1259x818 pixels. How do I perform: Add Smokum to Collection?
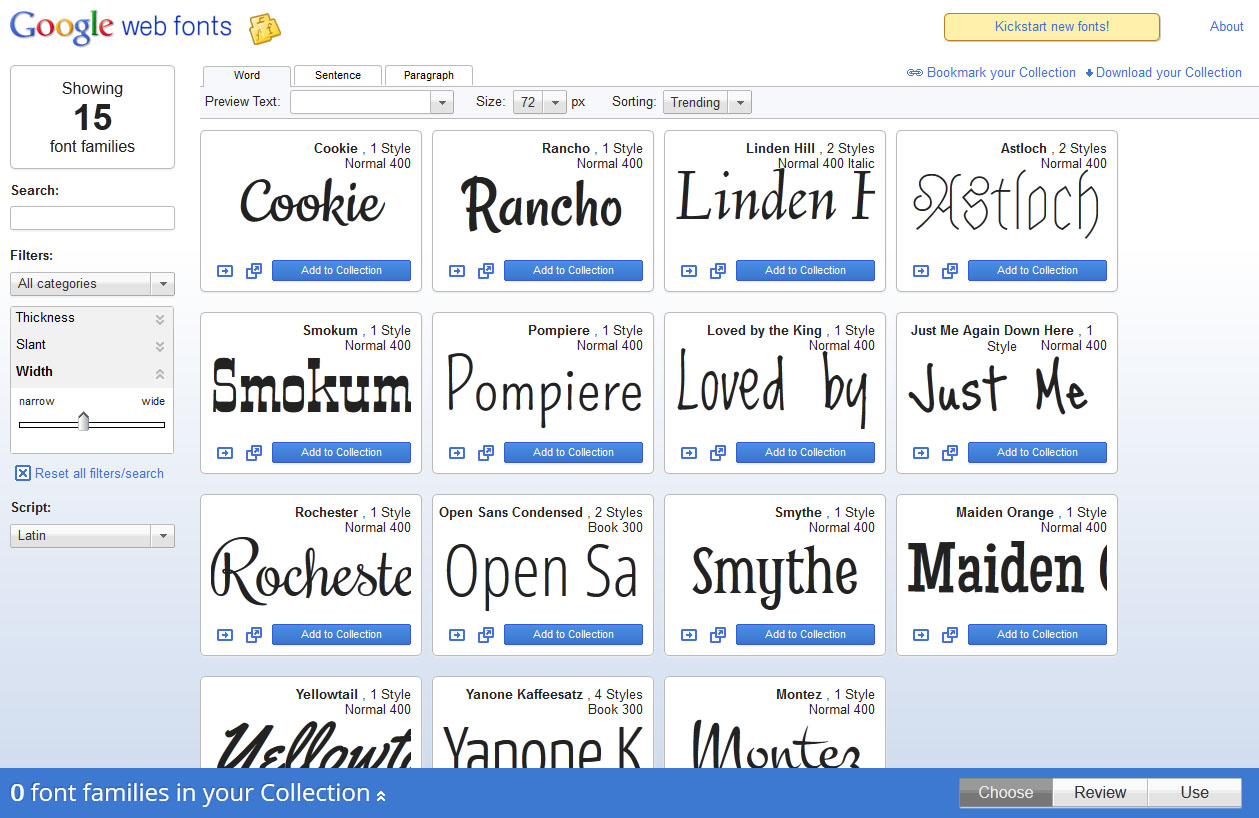click(341, 453)
